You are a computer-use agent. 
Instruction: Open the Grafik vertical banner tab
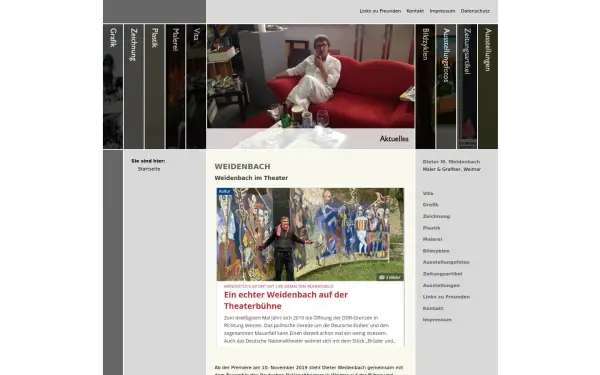tap(113, 86)
